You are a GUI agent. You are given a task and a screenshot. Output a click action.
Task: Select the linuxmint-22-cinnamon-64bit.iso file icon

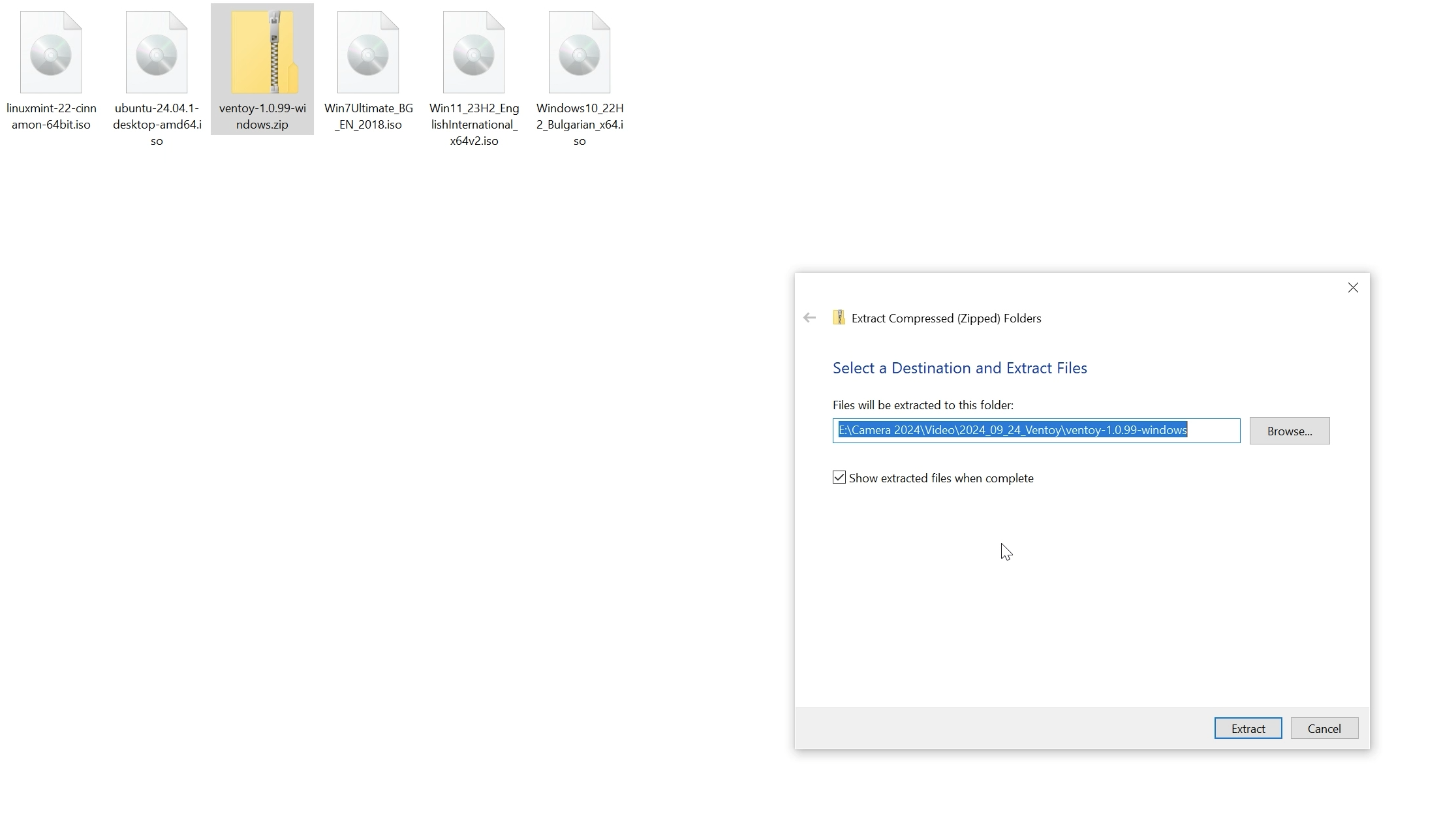51,52
